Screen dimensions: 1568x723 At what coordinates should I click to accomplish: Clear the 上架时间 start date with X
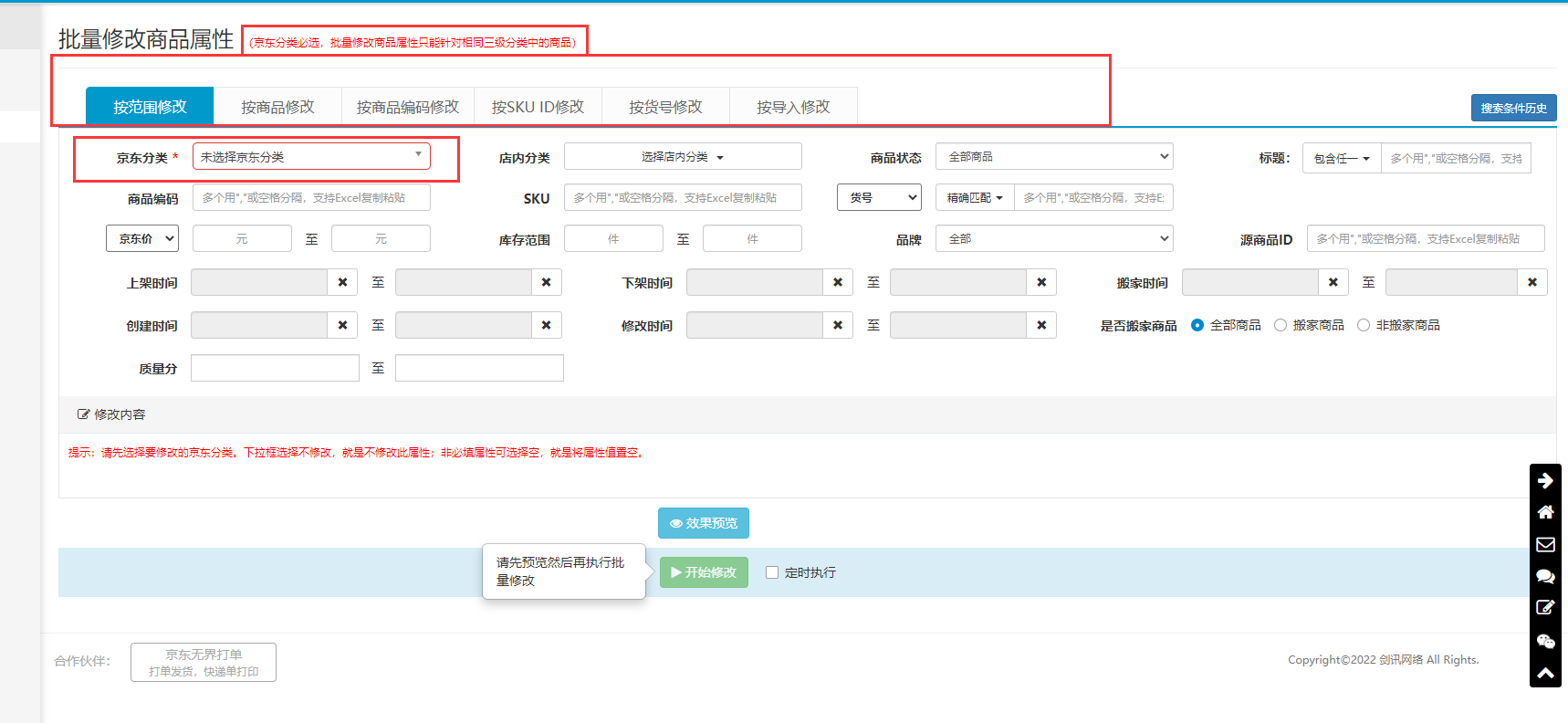[342, 283]
